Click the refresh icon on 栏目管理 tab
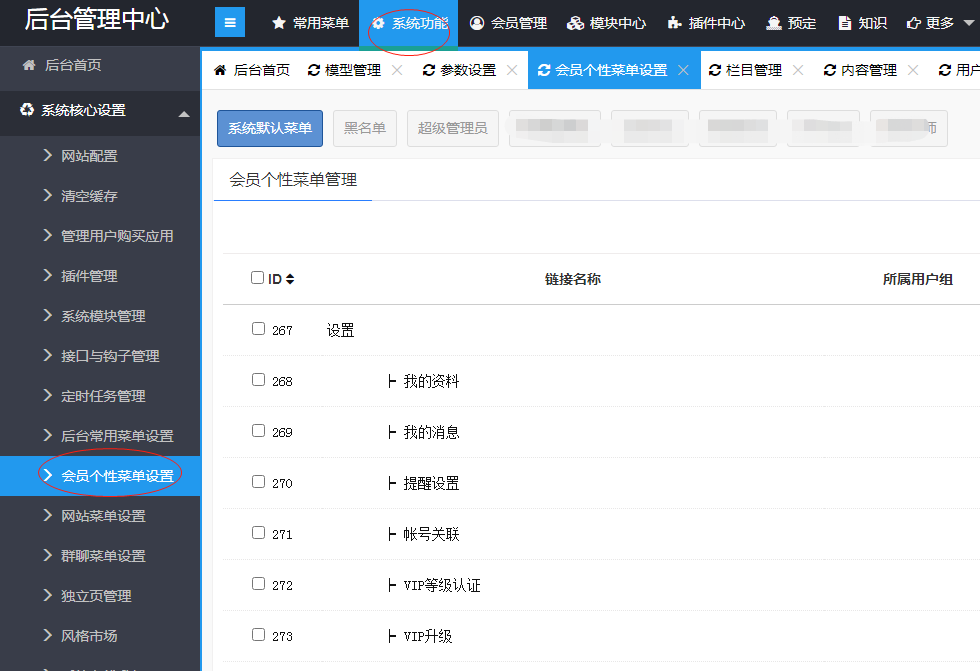This screenshot has height=671, width=980. tap(714, 70)
